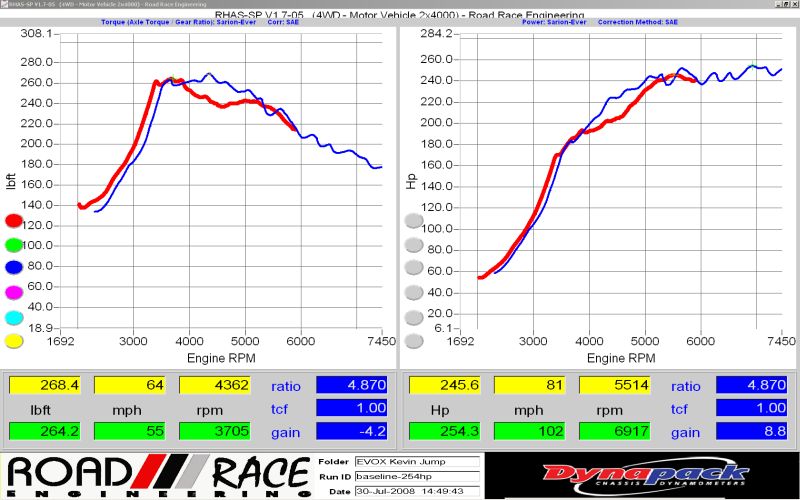Screen dimensions: 800x500
Task: Toggle the topmost gray circle on Hp chart
Action: tap(413, 221)
